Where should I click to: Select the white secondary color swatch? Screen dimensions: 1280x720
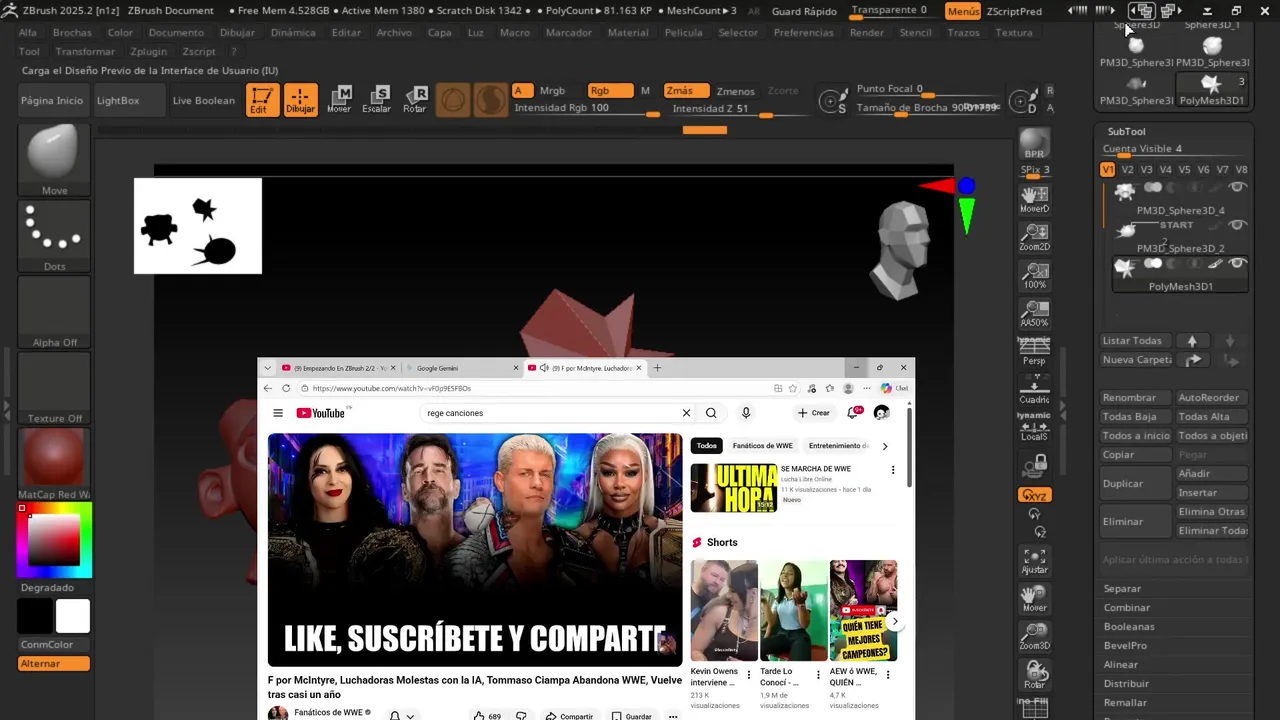pyautogui.click(x=73, y=616)
